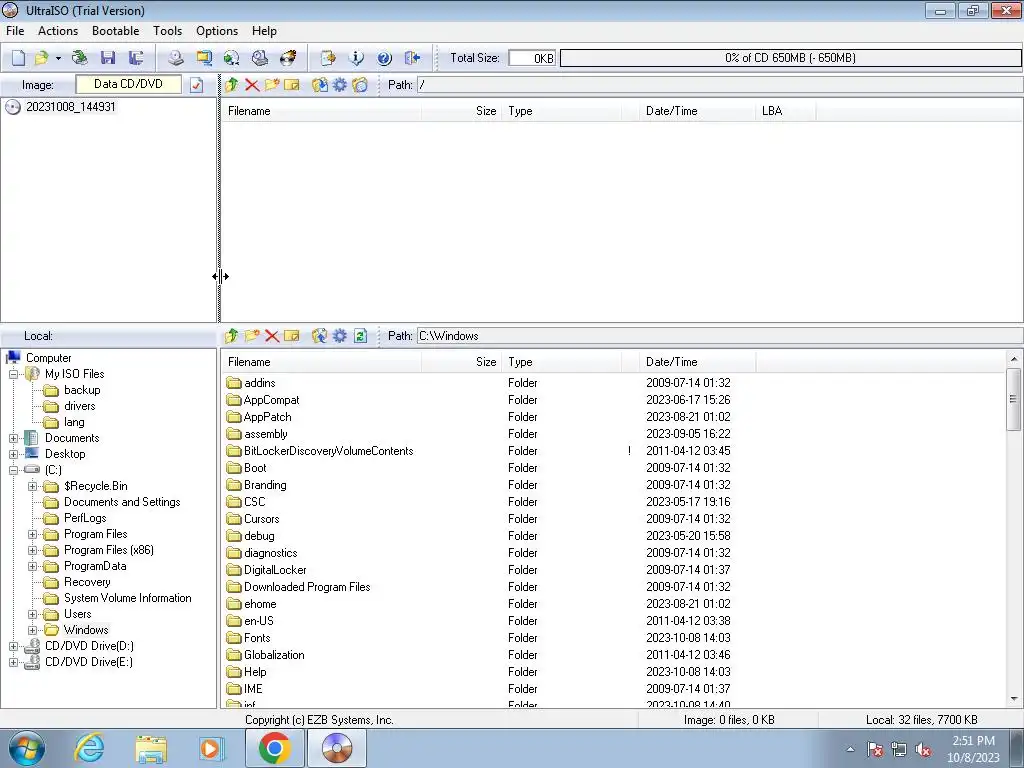Image resolution: width=1024 pixels, height=768 pixels.
Task: Open the Bootable menu
Action: click(x=116, y=31)
